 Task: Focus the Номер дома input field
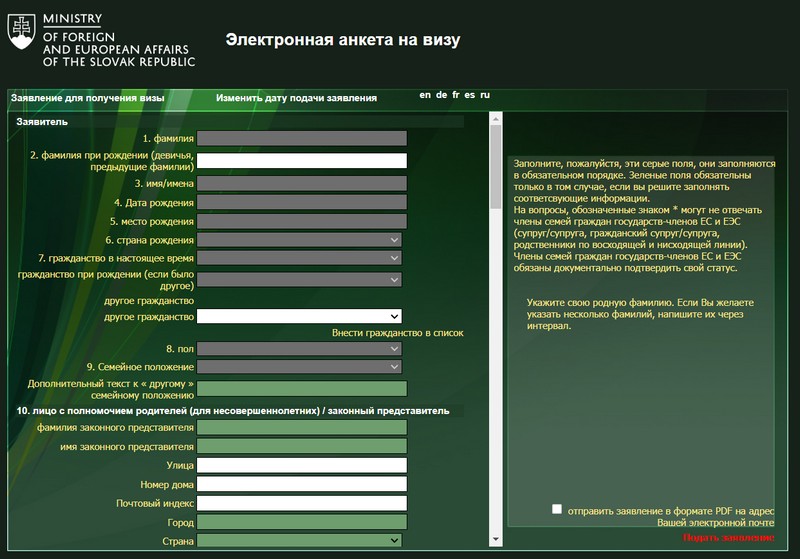302,484
